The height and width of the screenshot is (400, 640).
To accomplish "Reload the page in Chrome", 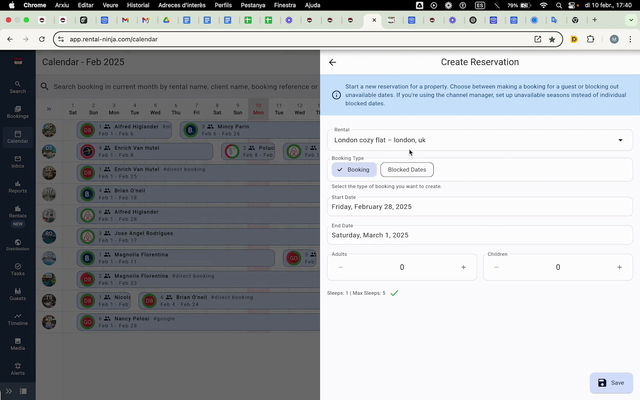I will [42, 39].
